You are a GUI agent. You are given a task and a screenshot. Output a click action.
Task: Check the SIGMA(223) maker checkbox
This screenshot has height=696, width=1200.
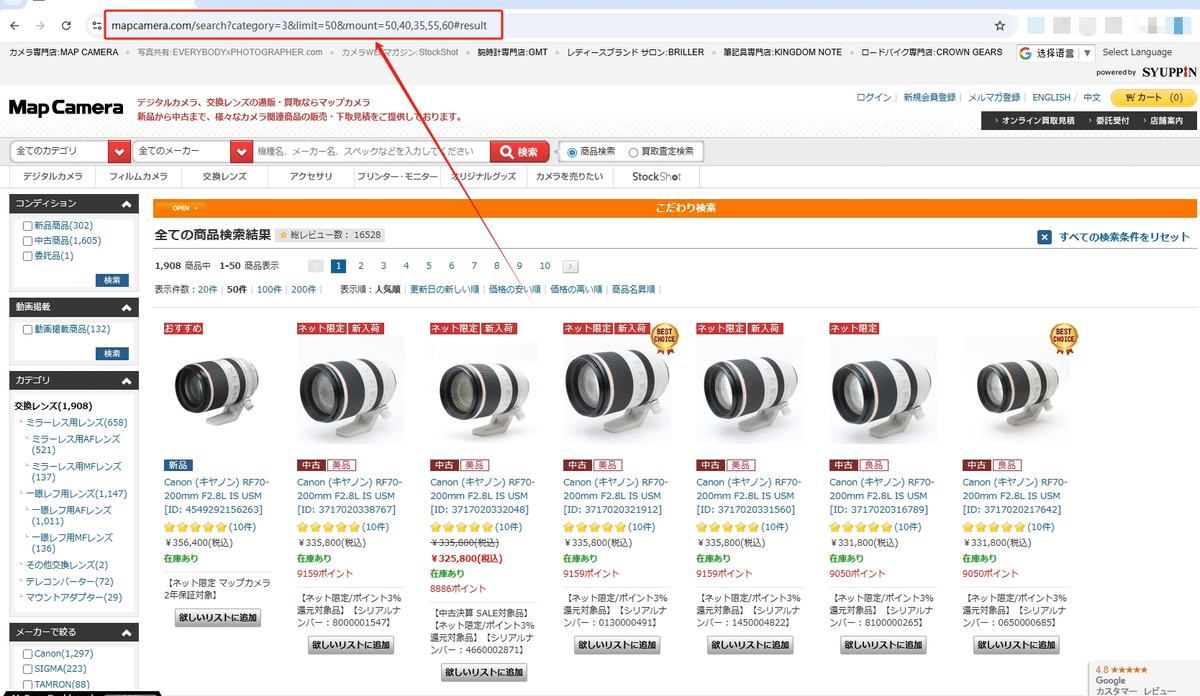[x=28, y=668]
